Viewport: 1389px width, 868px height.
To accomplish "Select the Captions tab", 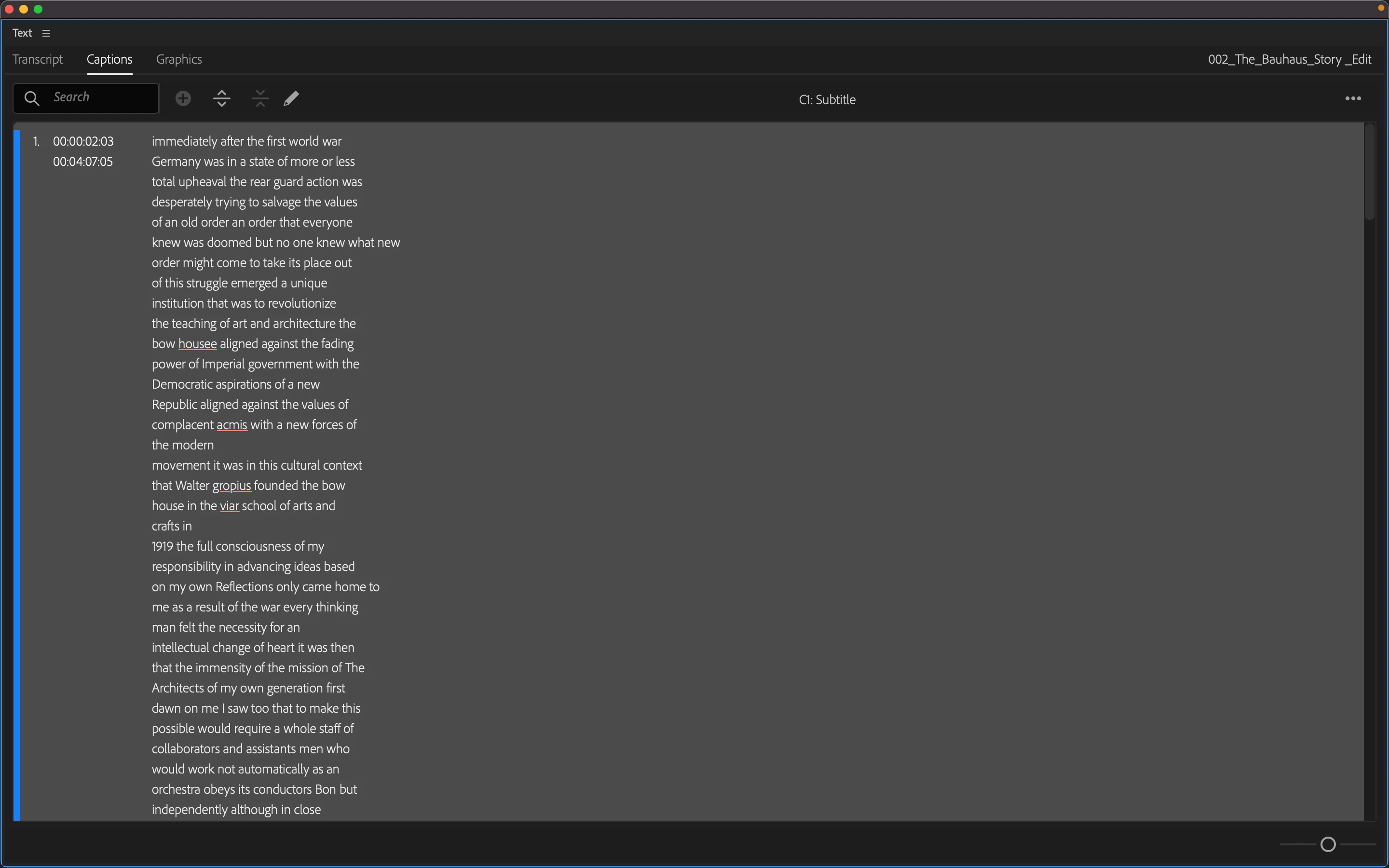I will [x=109, y=59].
